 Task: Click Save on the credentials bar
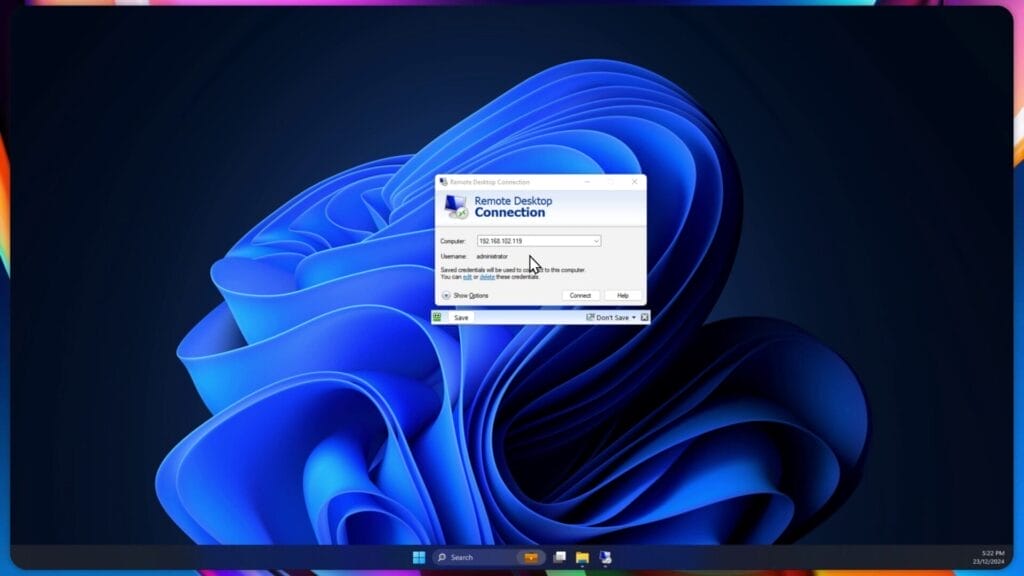click(462, 317)
